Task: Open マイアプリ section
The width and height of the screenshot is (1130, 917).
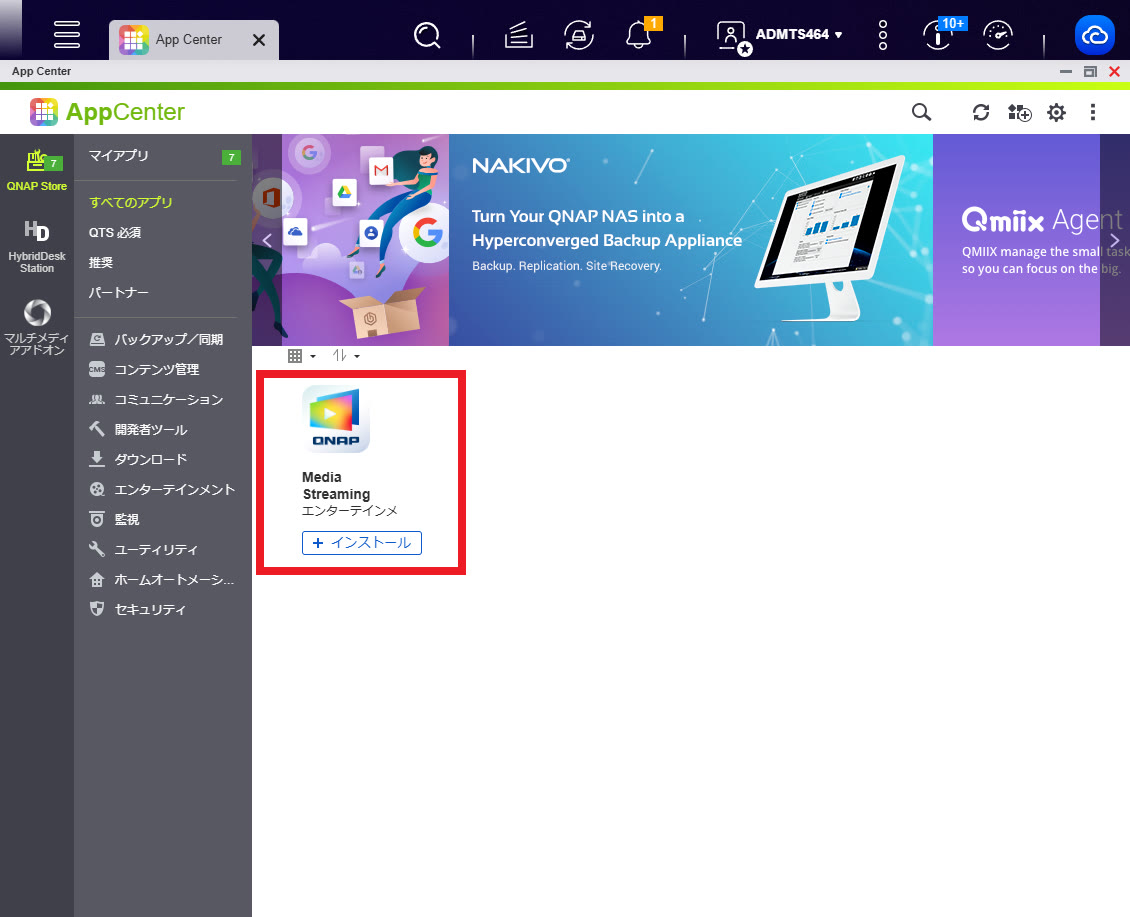Action: tap(118, 156)
